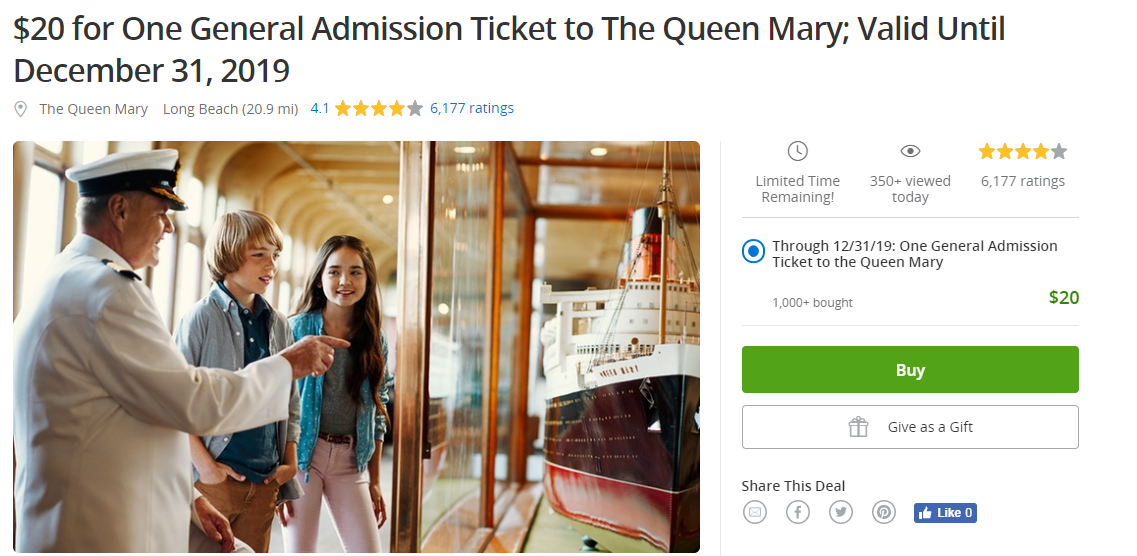
Task: Select the One General Admission radio option
Action: click(x=753, y=250)
